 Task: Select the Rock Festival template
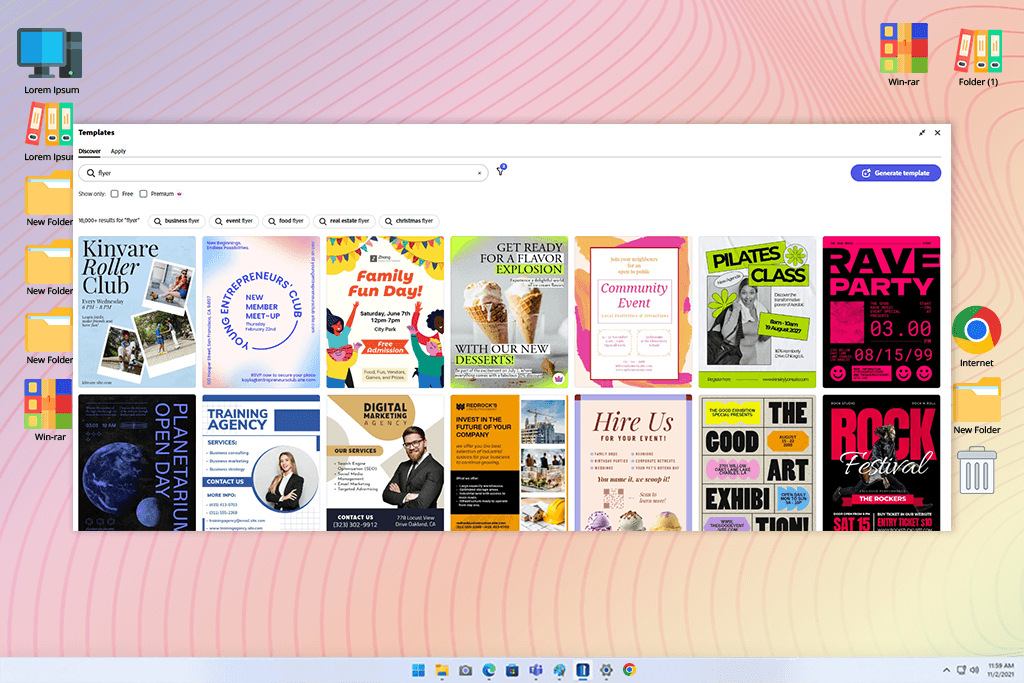882,462
